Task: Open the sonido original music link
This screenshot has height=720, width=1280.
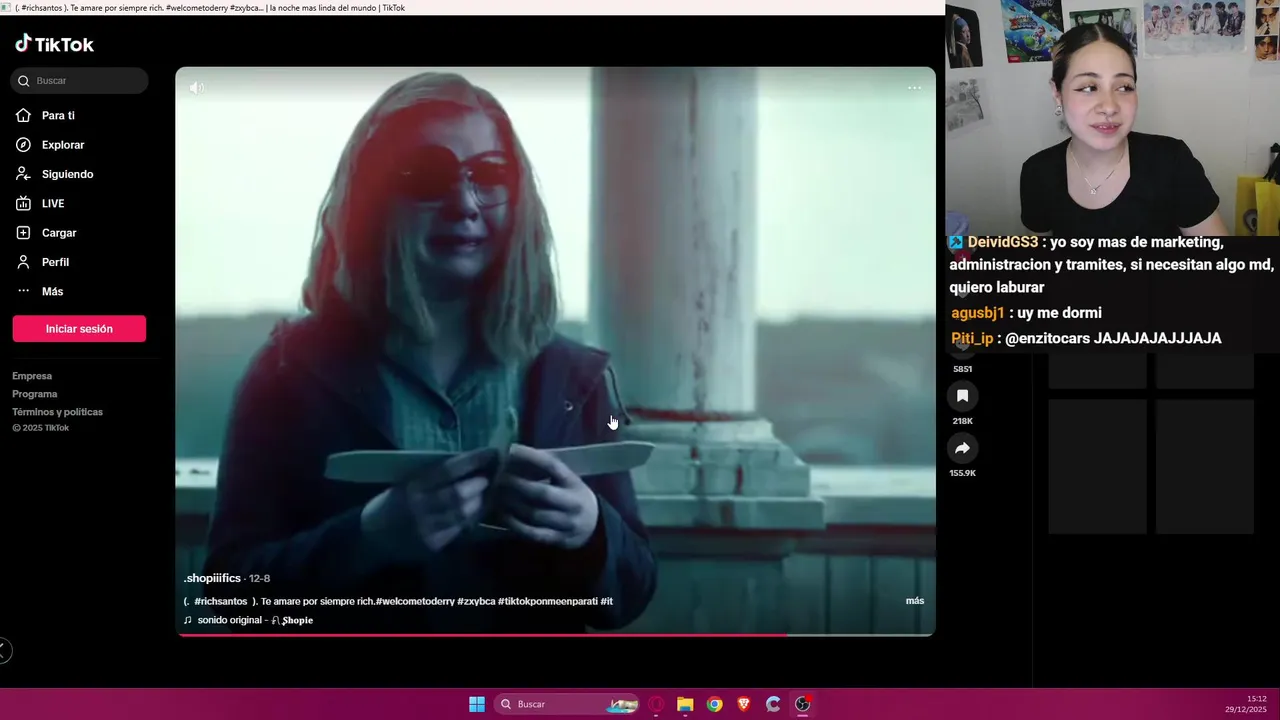Action: [255, 620]
